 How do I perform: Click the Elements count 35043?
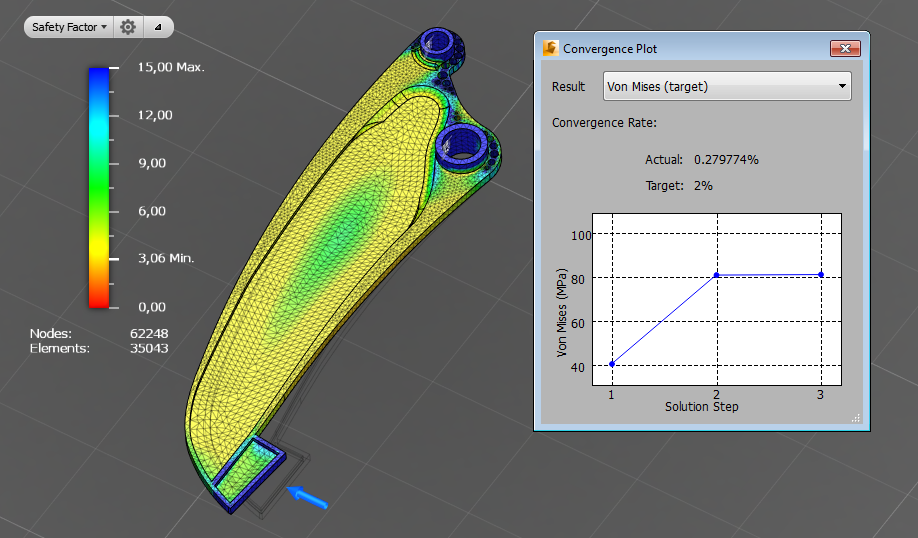tap(149, 348)
